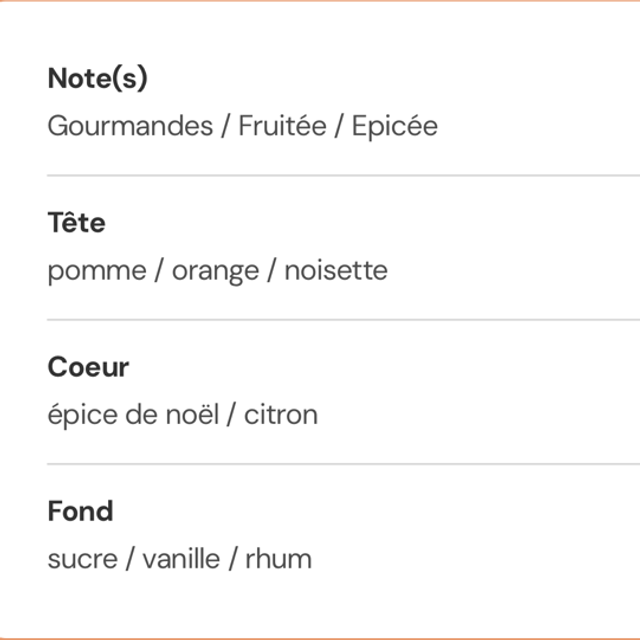Click the "Fruitée" note
640x640 pixels.
click(282, 127)
